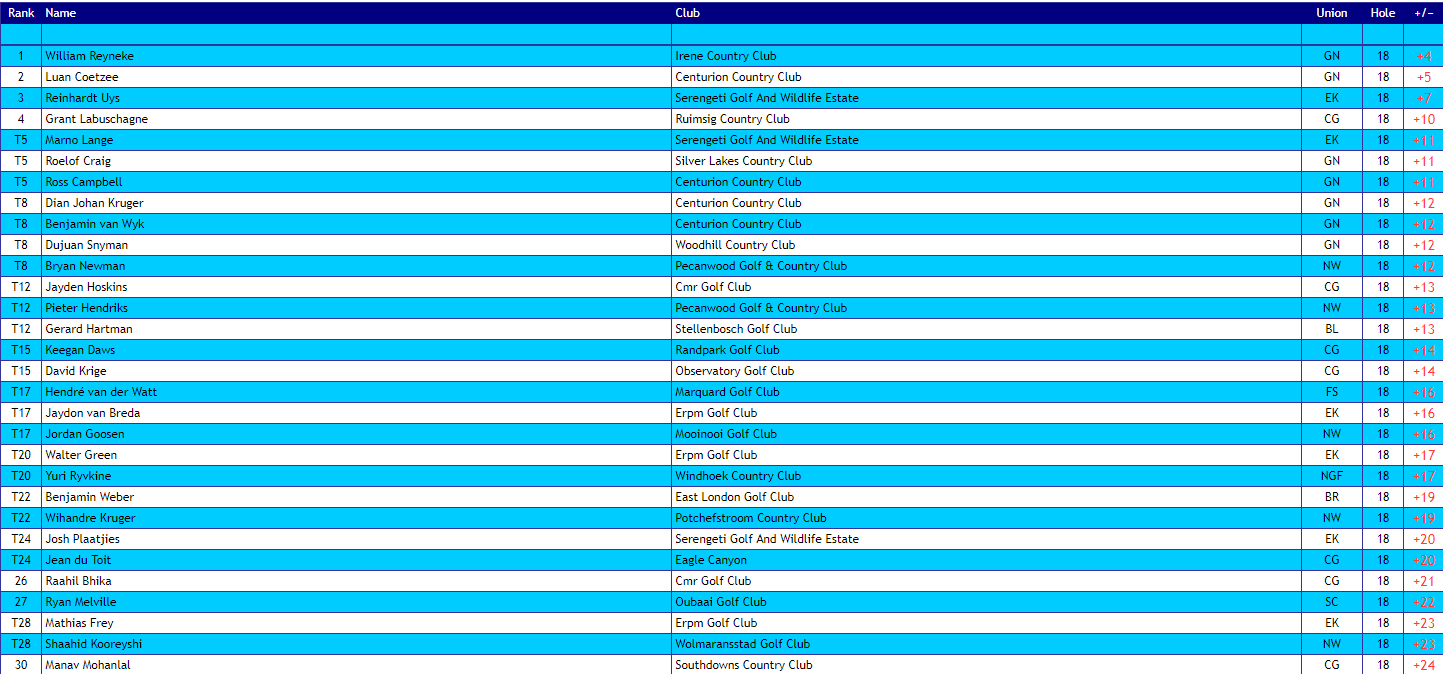The width and height of the screenshot is (1443, 674).
Task: Click the +24 score cell
Action: (x=1424, y=665)
